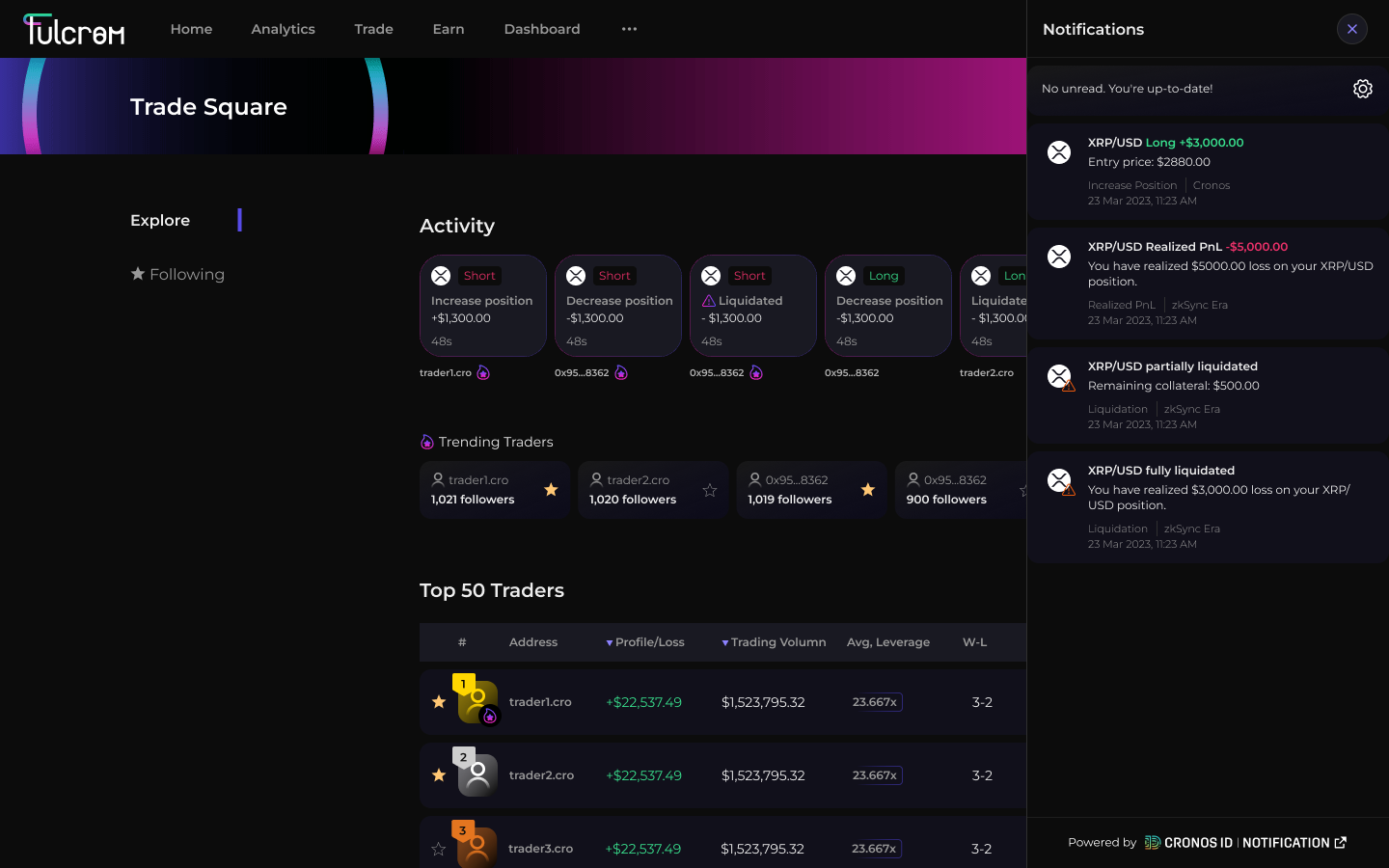Select the Earn menu item
This screenshot has width=1389, height=868.
click(449, 29)
